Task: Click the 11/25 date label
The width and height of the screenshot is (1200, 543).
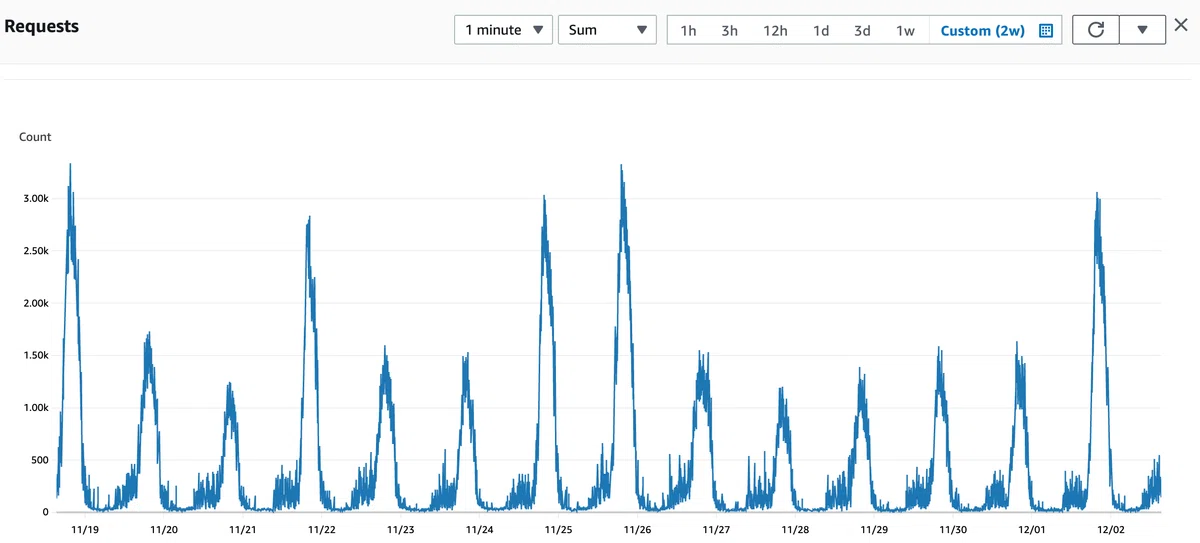Action: tap(559, 530)
